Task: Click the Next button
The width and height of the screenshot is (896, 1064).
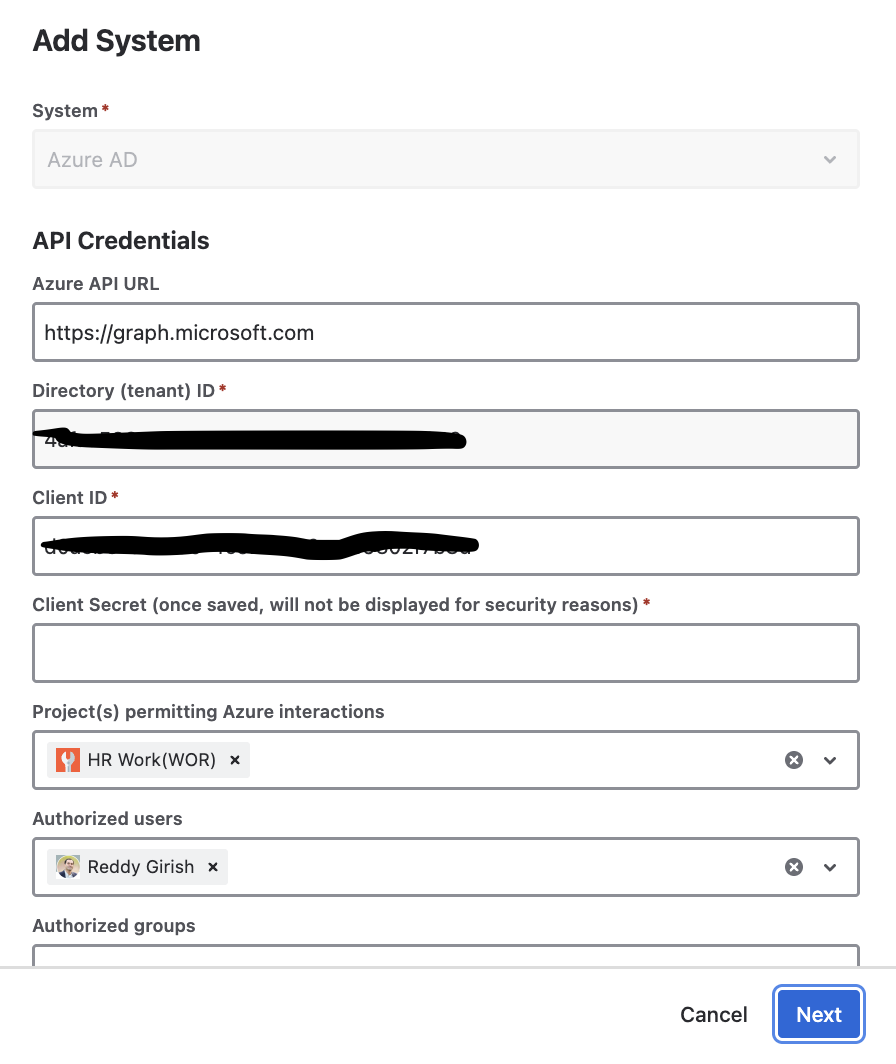Action: (819, 1014)
